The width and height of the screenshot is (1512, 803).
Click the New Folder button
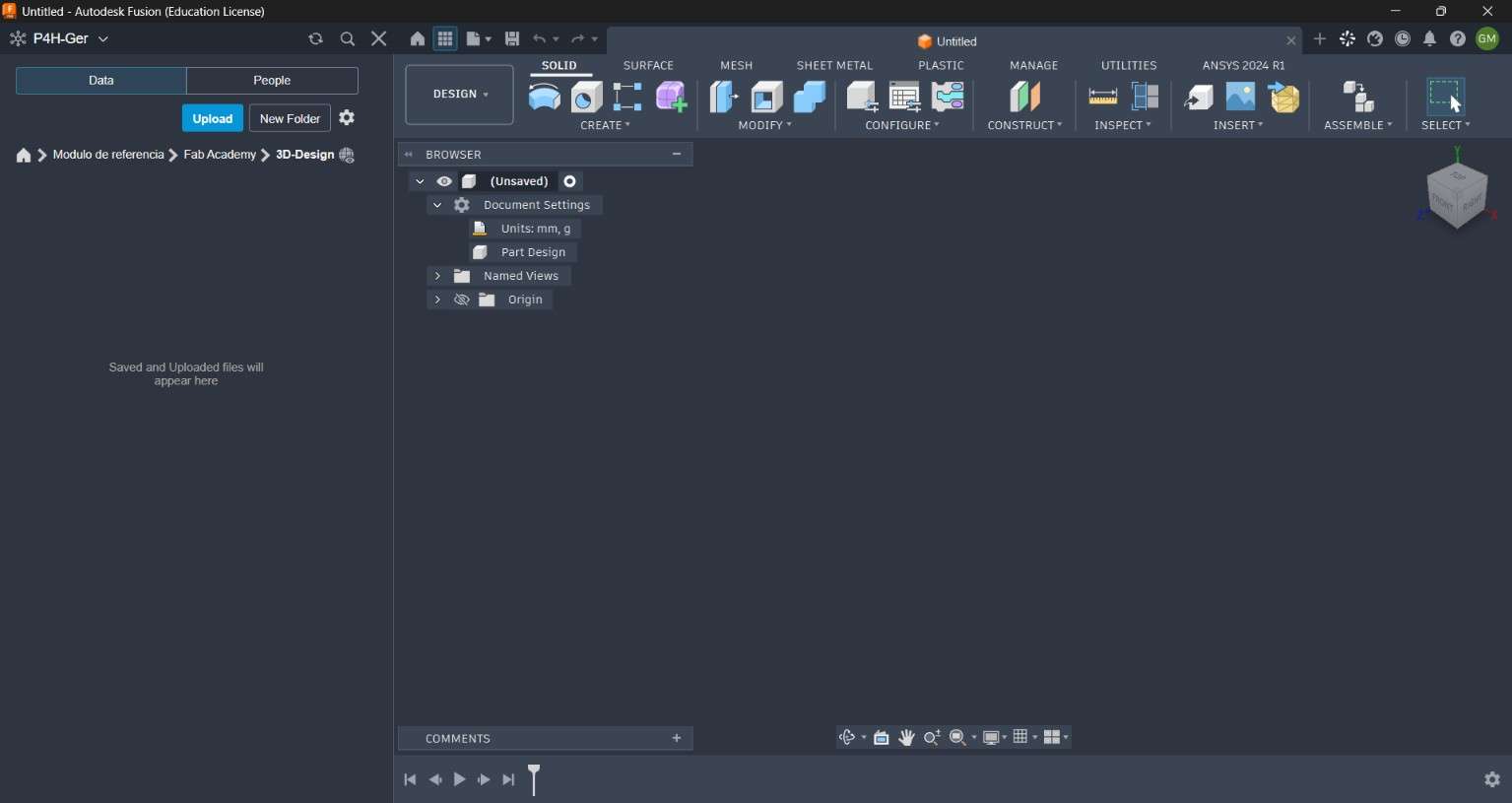[290, 118]
